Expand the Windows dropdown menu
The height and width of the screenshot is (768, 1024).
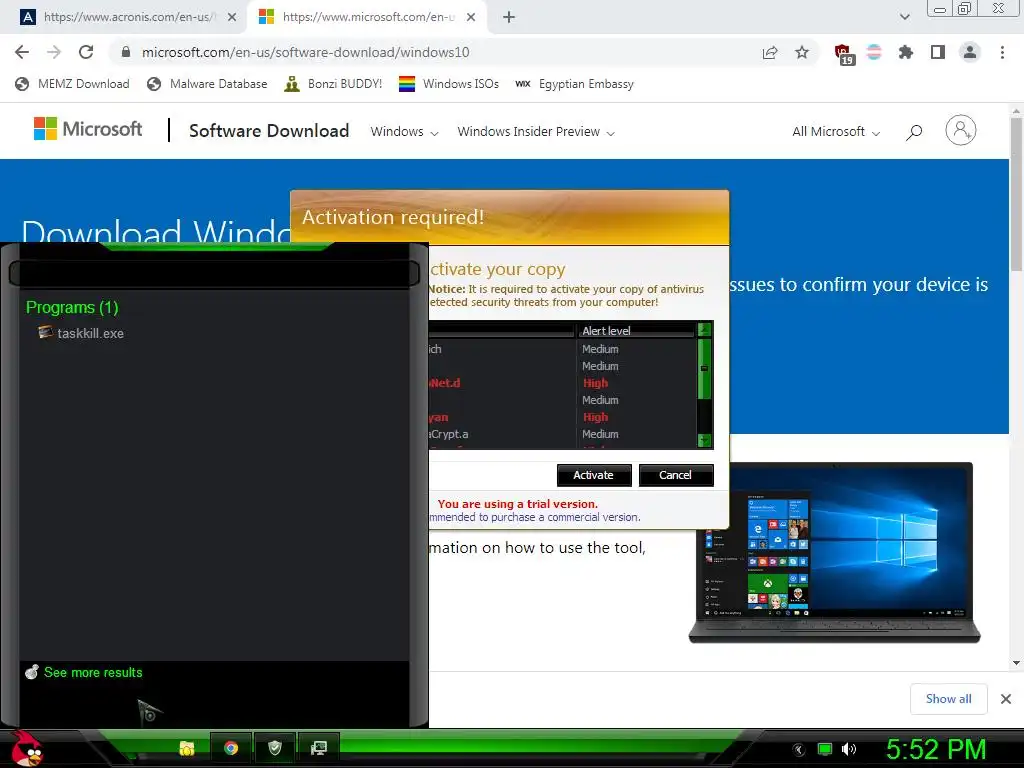(x=404, y=132)
